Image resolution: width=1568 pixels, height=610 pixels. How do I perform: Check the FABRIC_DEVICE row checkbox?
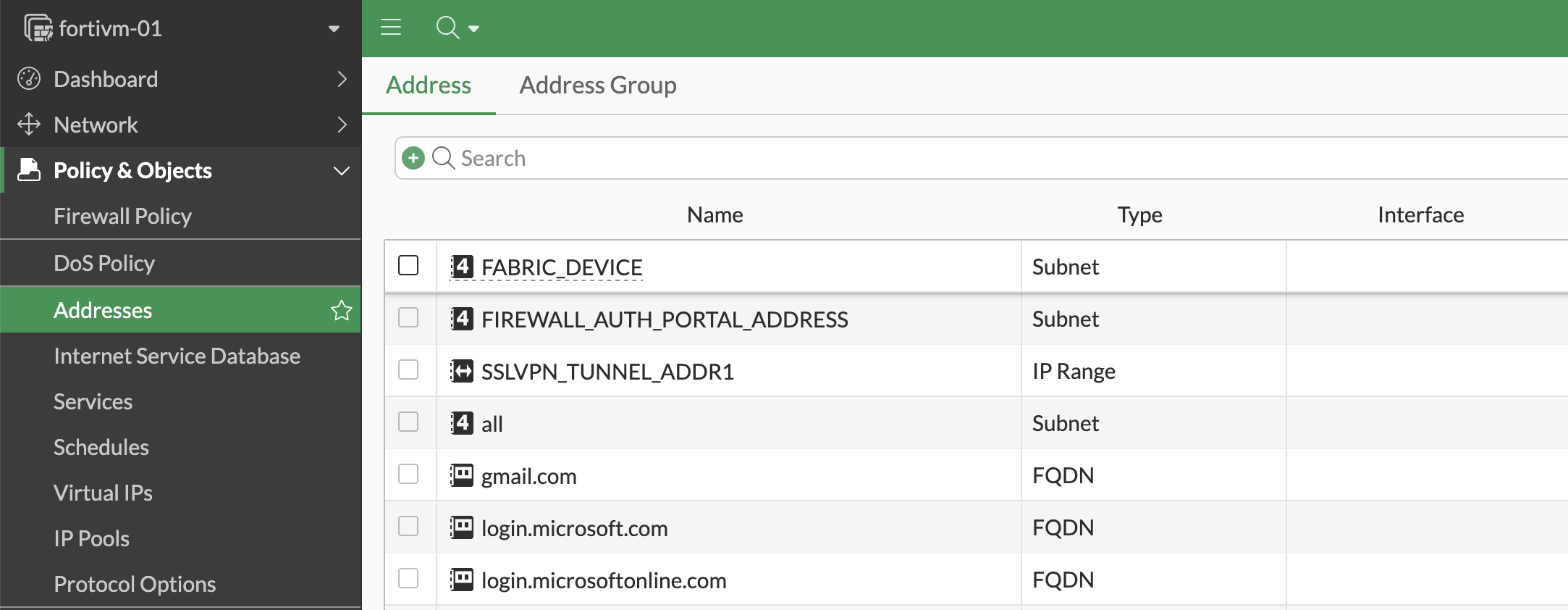408,266
